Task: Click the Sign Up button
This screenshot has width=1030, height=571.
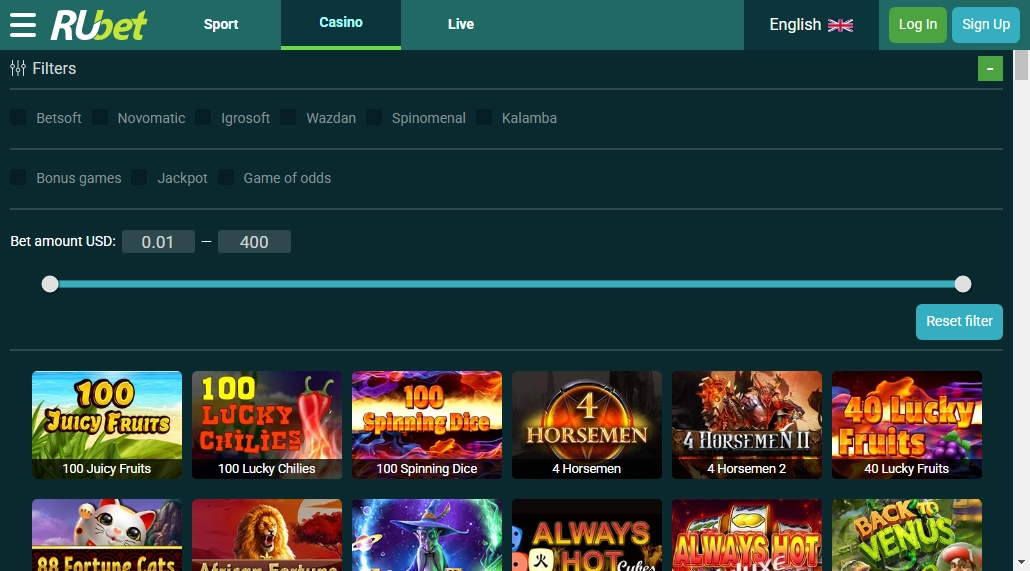Action: click(x=985, y=25)
